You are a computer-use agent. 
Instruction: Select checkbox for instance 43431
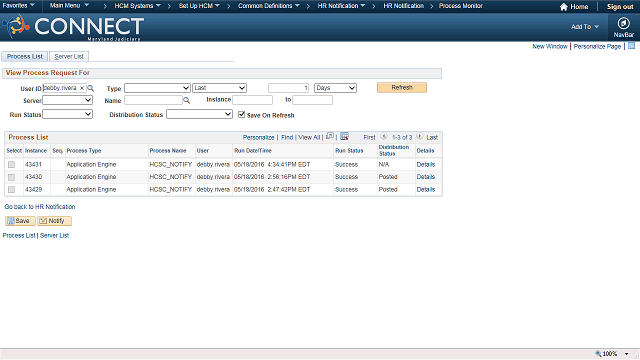click(x=11, y=164)
